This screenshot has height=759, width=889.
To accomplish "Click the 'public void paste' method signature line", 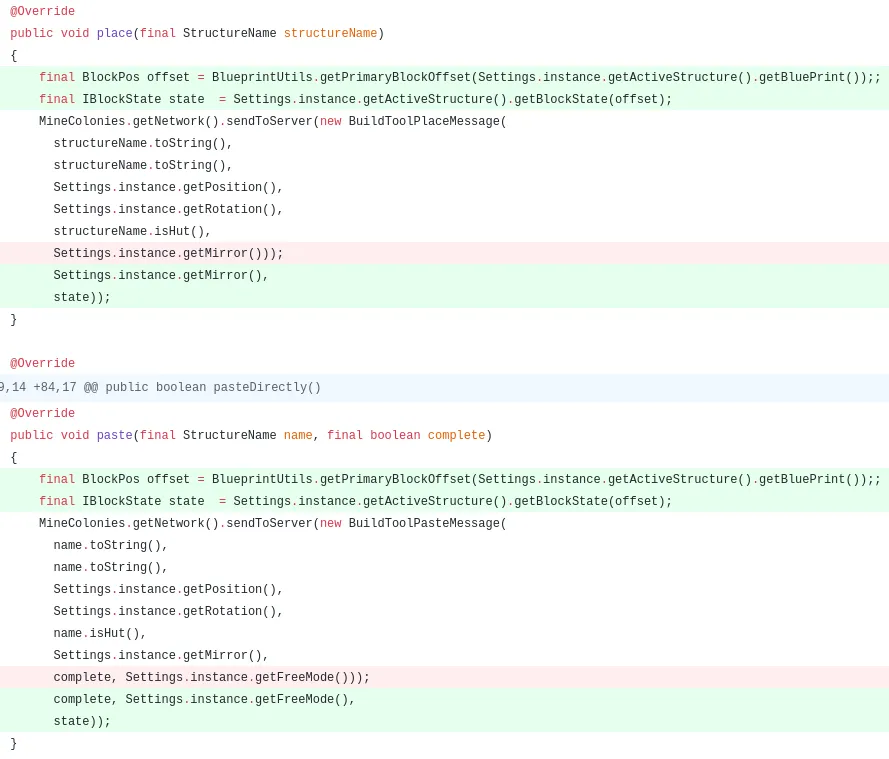I will (251, 435).
